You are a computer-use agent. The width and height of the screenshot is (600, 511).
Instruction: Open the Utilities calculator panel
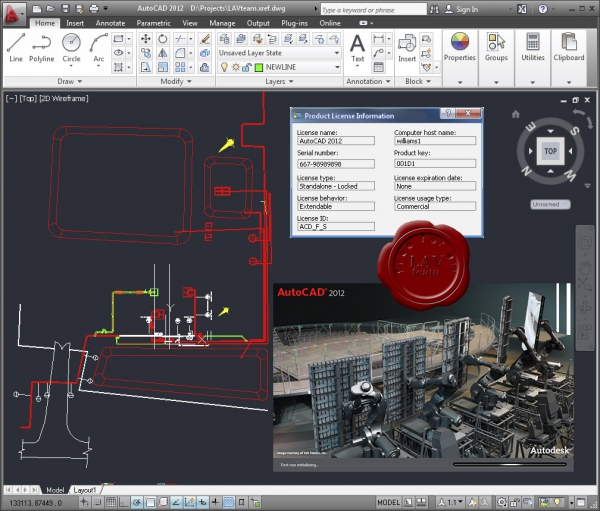coord(533,47)
